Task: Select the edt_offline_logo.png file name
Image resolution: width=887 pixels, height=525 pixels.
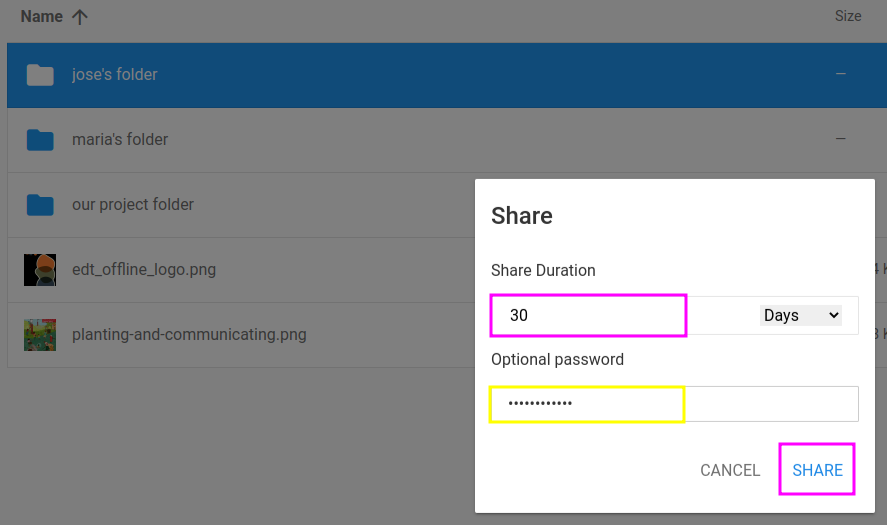Action: pos(144,270)
